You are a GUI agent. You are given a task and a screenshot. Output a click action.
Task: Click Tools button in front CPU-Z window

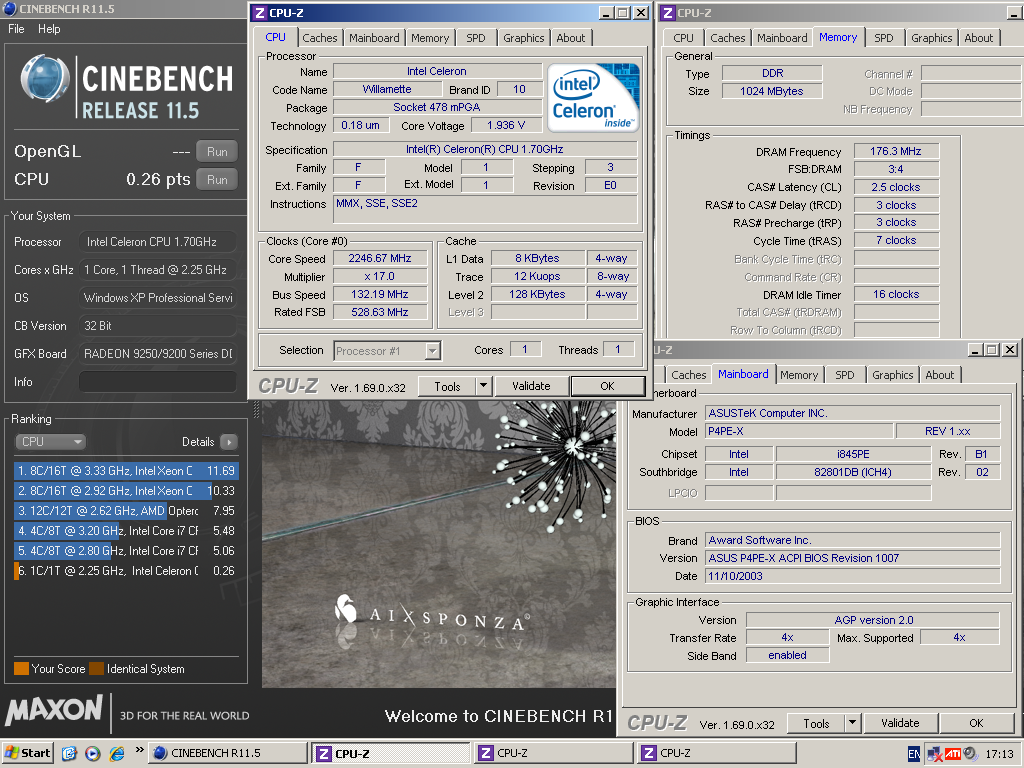click(x=447, y=387)
